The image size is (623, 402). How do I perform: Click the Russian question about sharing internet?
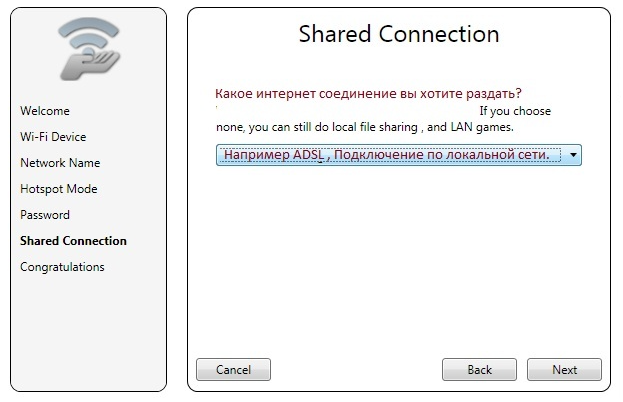(369, 94)
